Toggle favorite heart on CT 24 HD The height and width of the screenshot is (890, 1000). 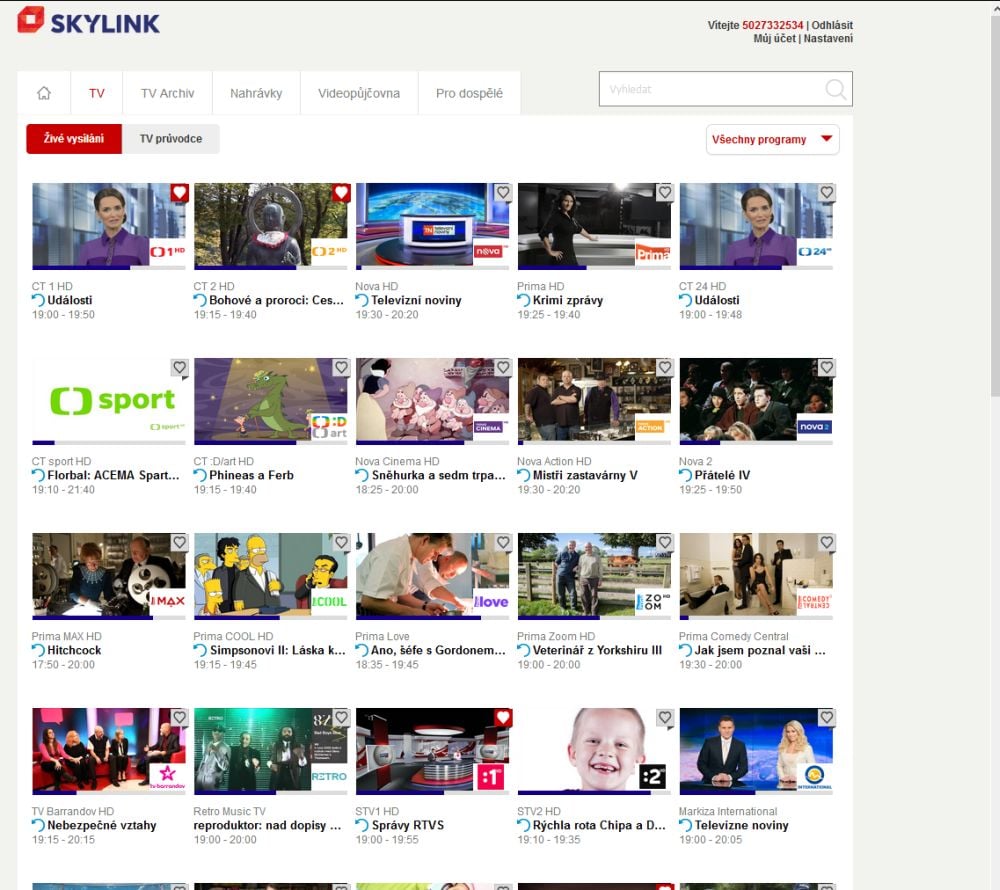827,193
